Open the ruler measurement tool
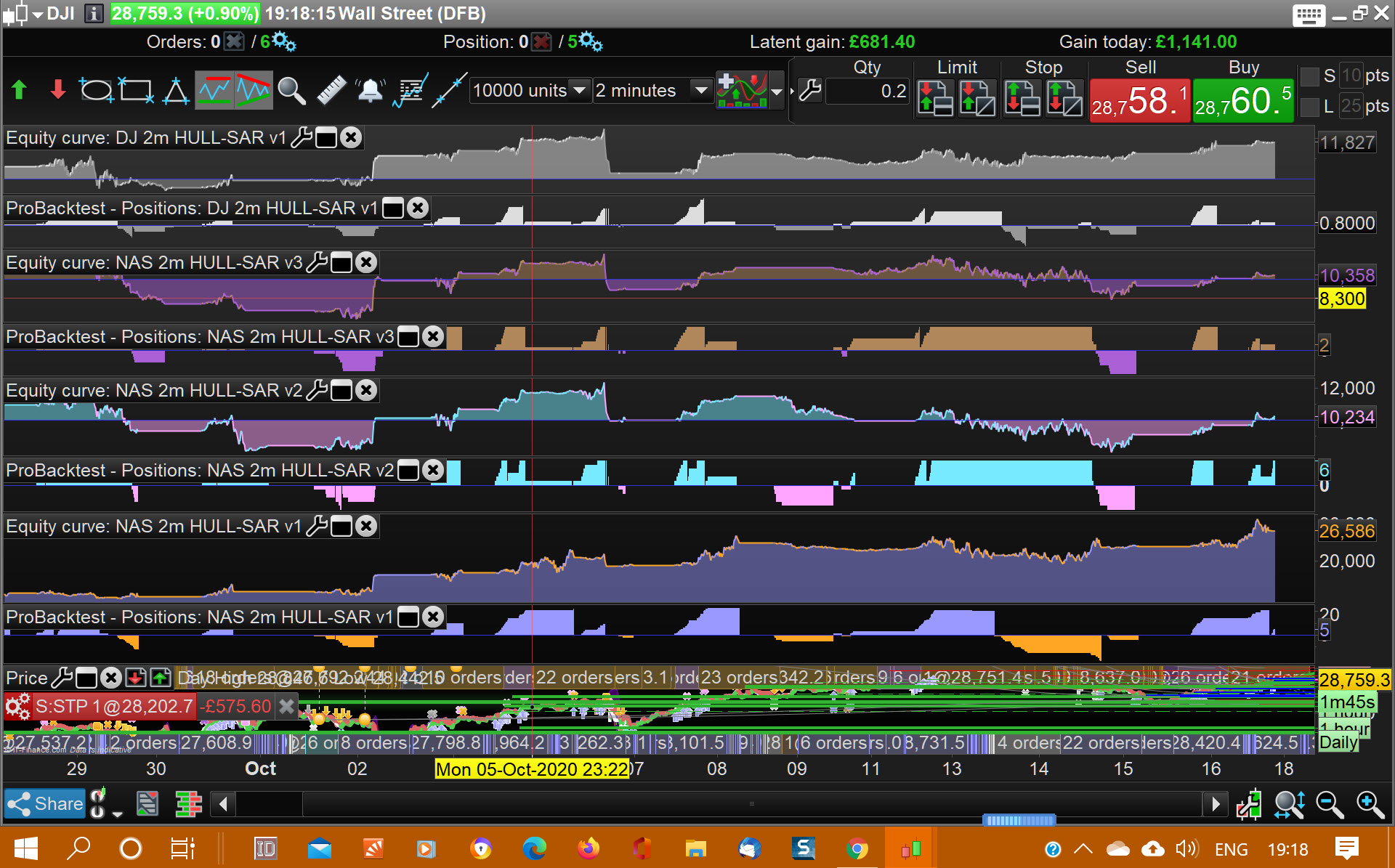Image resolution: width=1395 pixels, height=868 pixels. (331, 91)
